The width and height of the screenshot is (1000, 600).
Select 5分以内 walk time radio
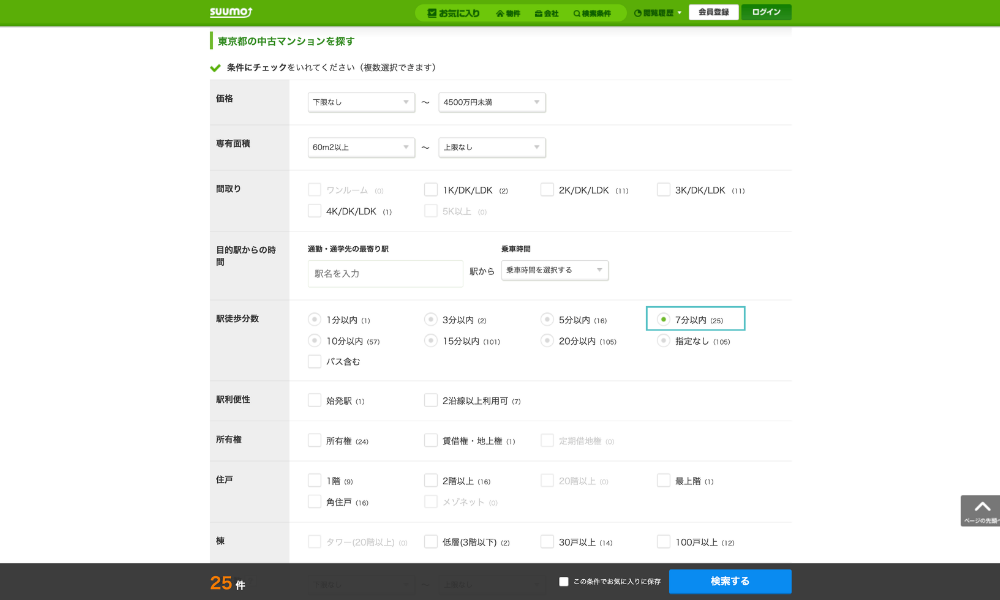tap(547, 319)
